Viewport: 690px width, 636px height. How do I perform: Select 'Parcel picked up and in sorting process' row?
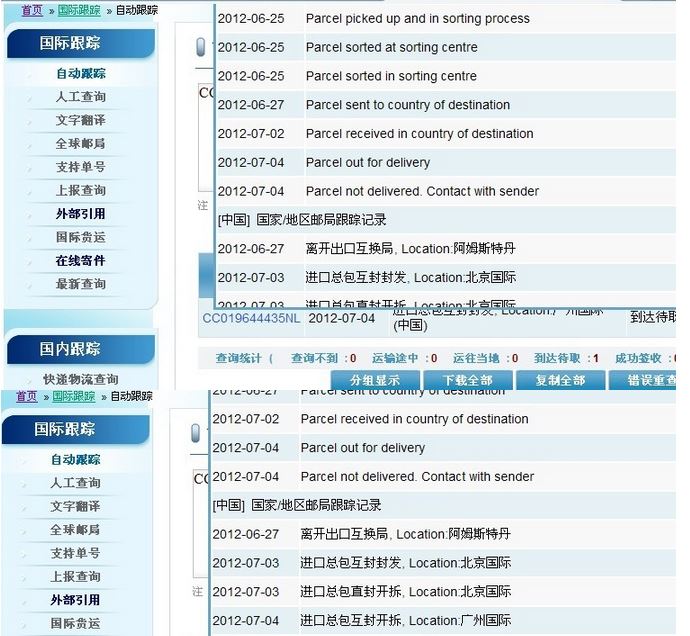pos(417,19)
